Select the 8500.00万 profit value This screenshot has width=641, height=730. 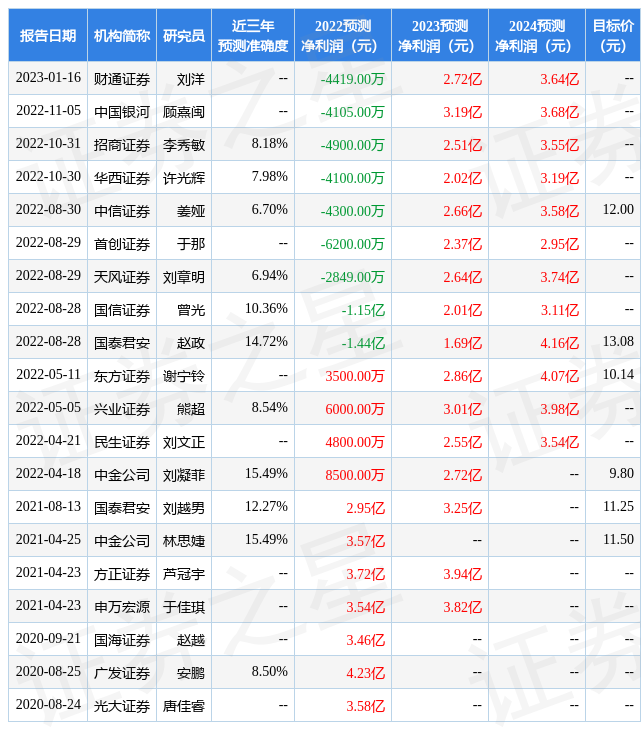355,475
